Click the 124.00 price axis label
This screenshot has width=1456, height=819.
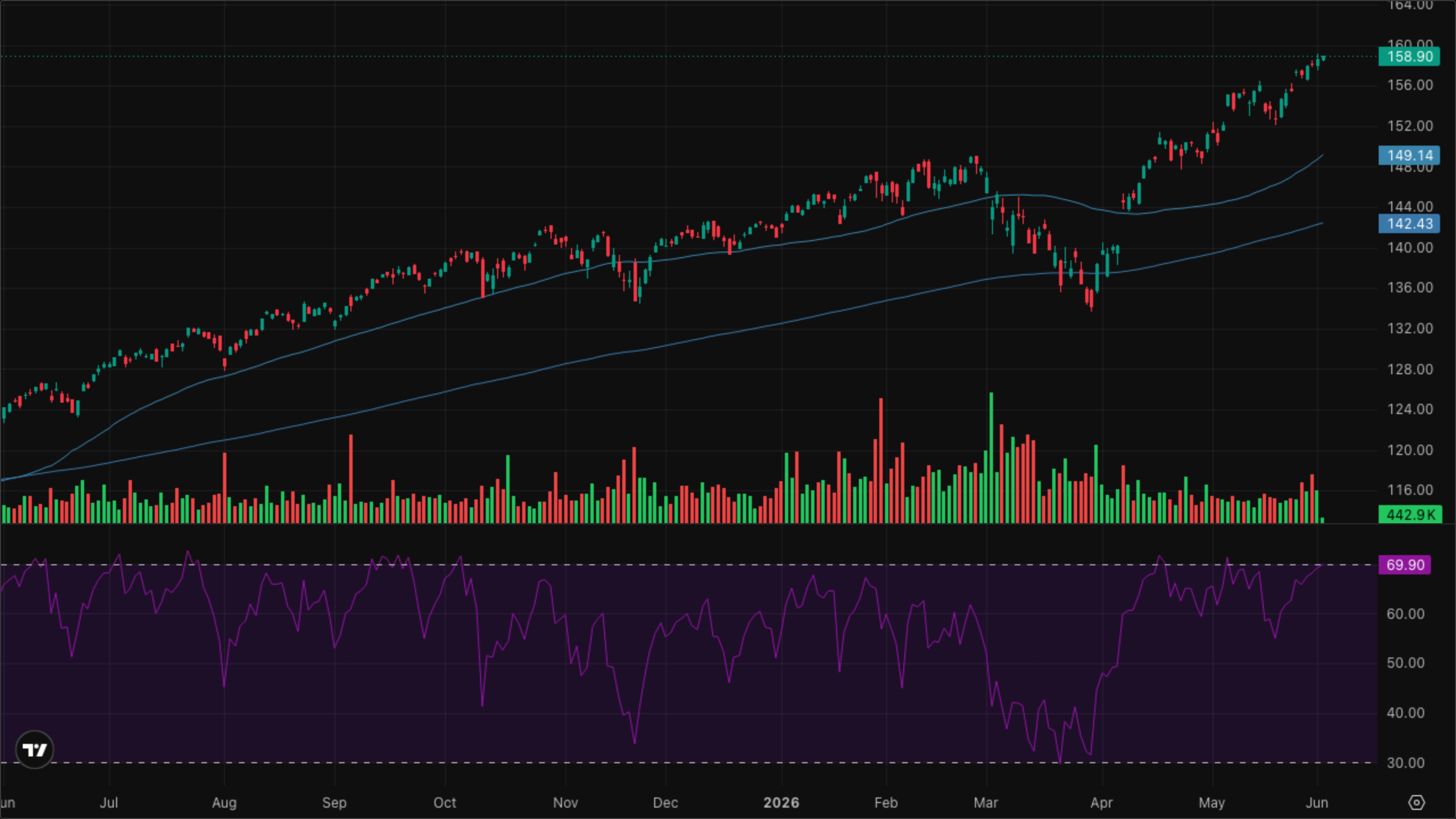click(1410, 409)
